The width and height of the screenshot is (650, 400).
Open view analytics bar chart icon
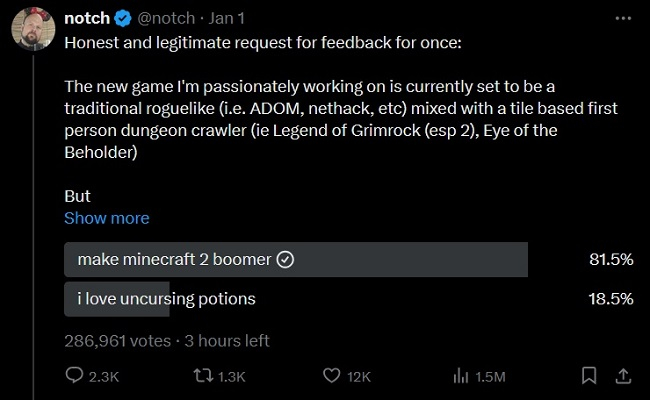pyautogui.click(x=461, y=376)
